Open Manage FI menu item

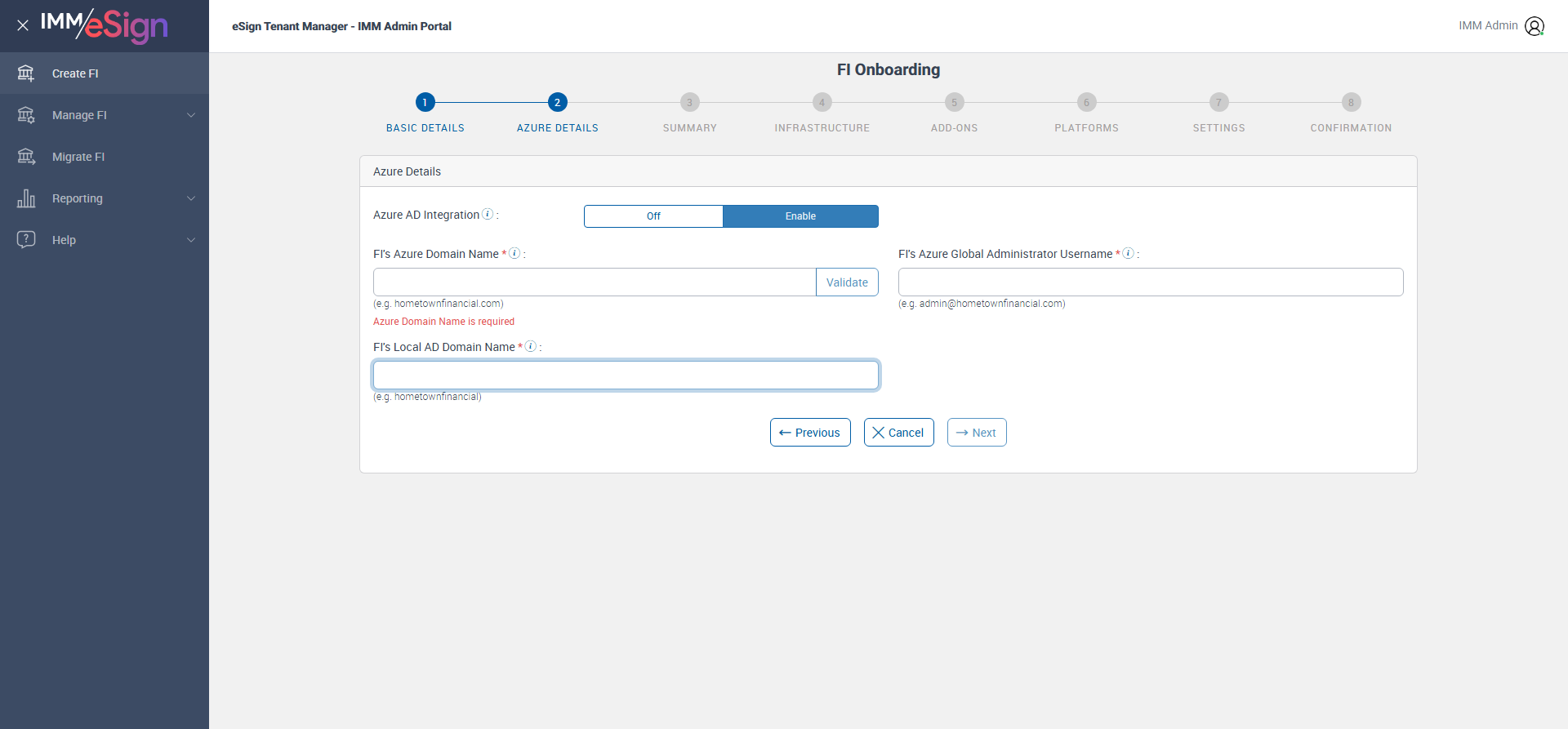[x=105, y=115]
